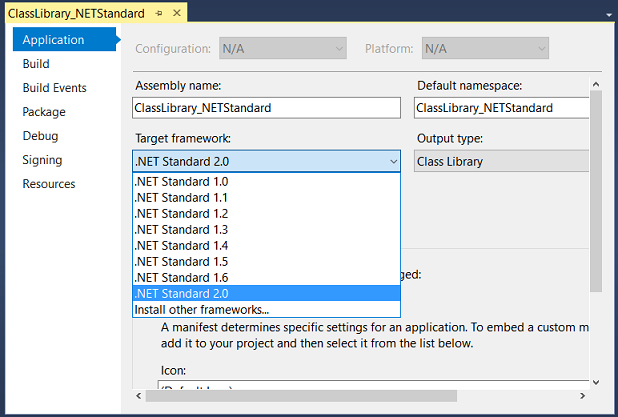Close the ClassLibrary_NETStandard document tab

pyautogui.click(x=177, y=13)
